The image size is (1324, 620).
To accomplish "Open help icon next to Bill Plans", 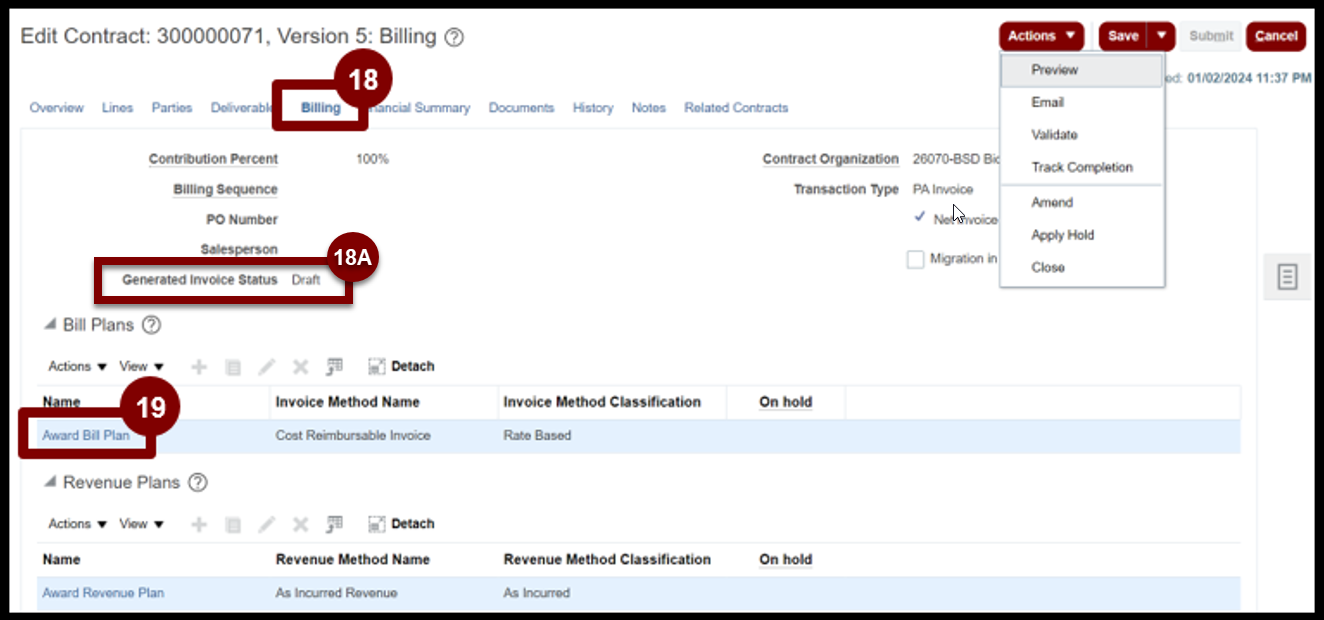I will [151, 325].
